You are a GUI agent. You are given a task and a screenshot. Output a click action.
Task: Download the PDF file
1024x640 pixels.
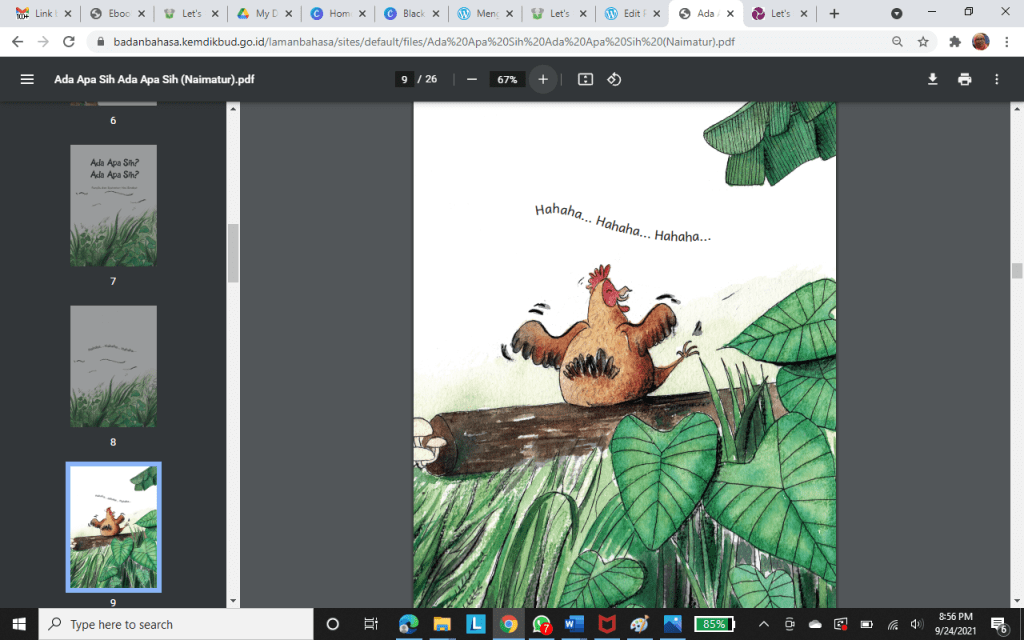[932, 79]
